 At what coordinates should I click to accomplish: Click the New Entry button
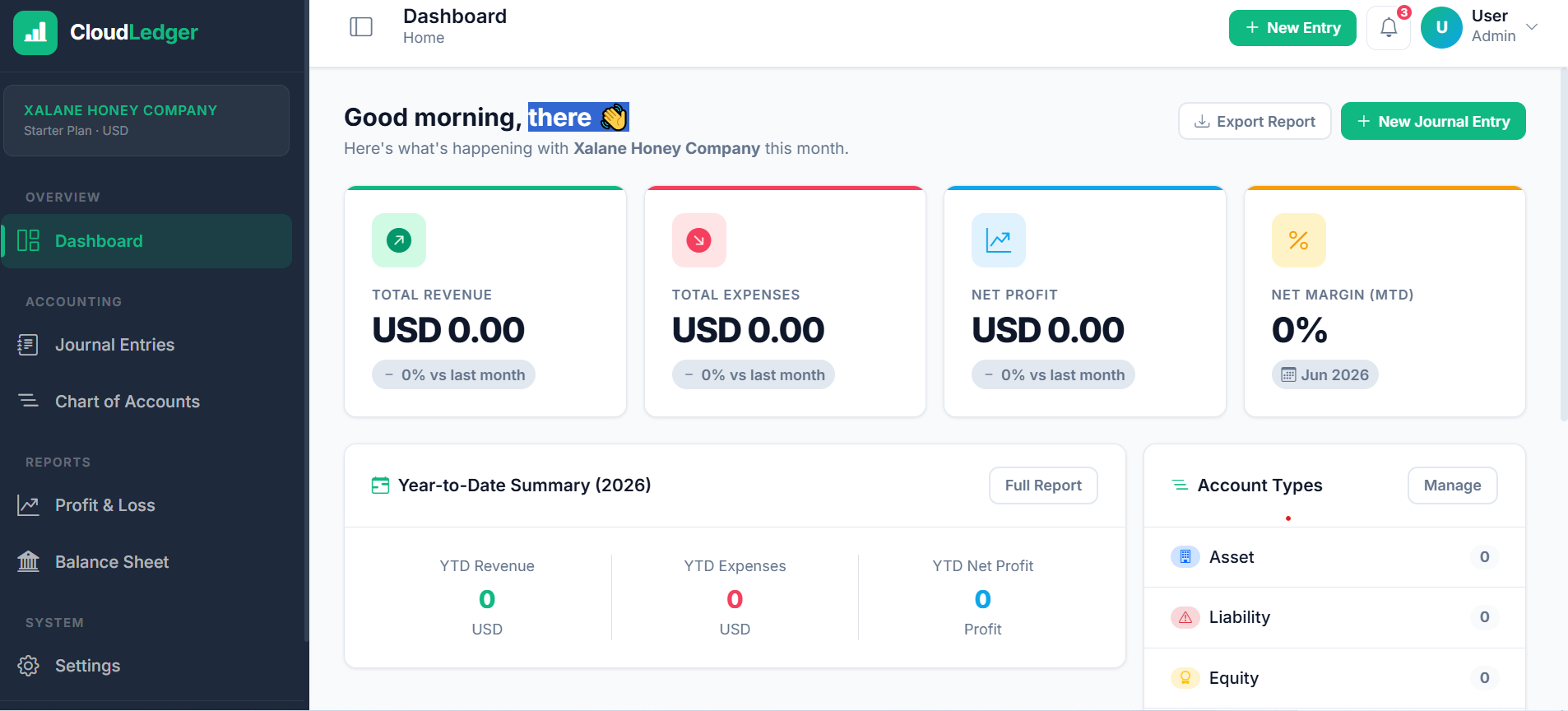pyautogui.click(x=1292, y=28)
